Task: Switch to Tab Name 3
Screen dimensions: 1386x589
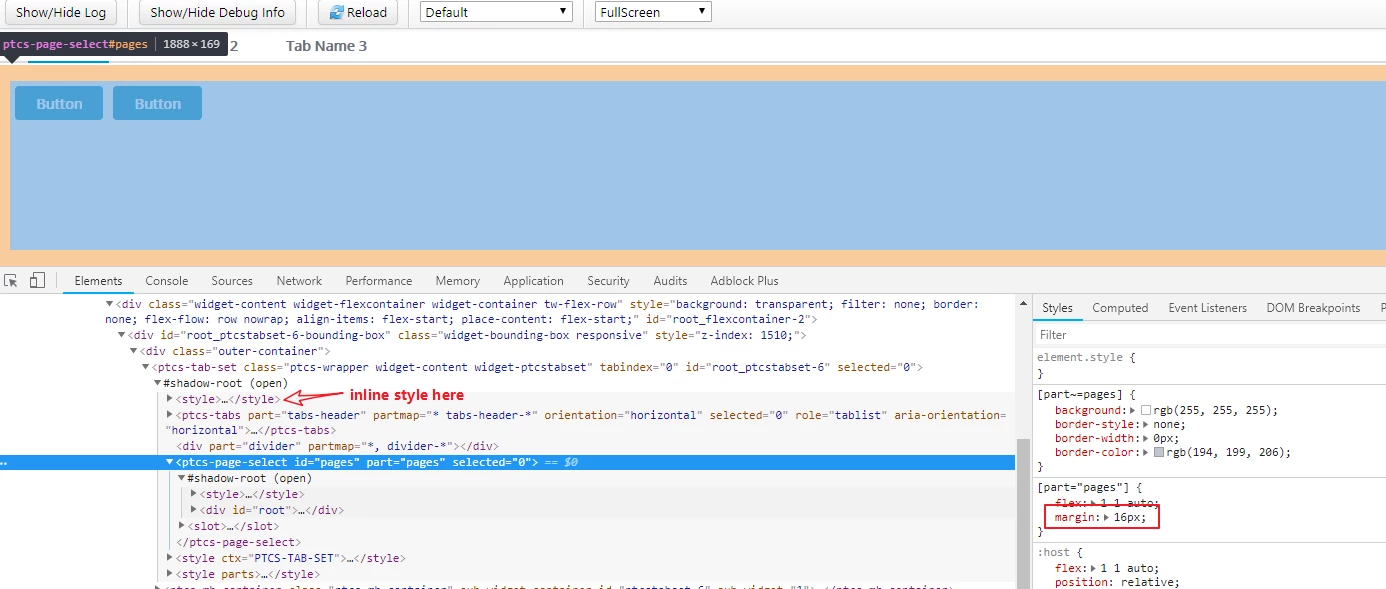Action: (326, 46)
